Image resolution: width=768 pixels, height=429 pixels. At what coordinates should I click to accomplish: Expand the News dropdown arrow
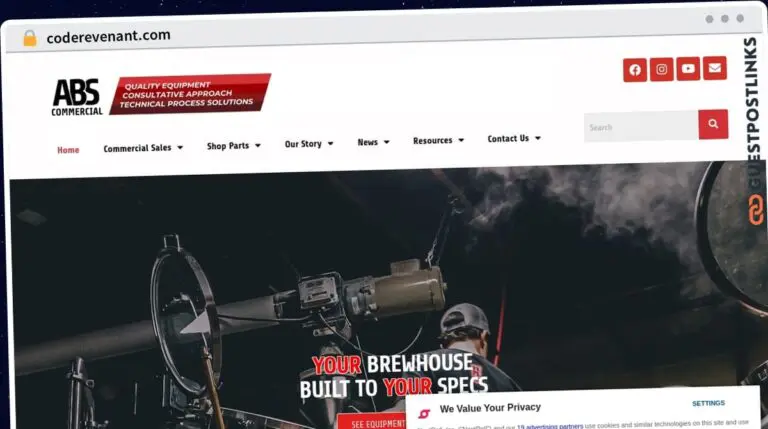386,142
